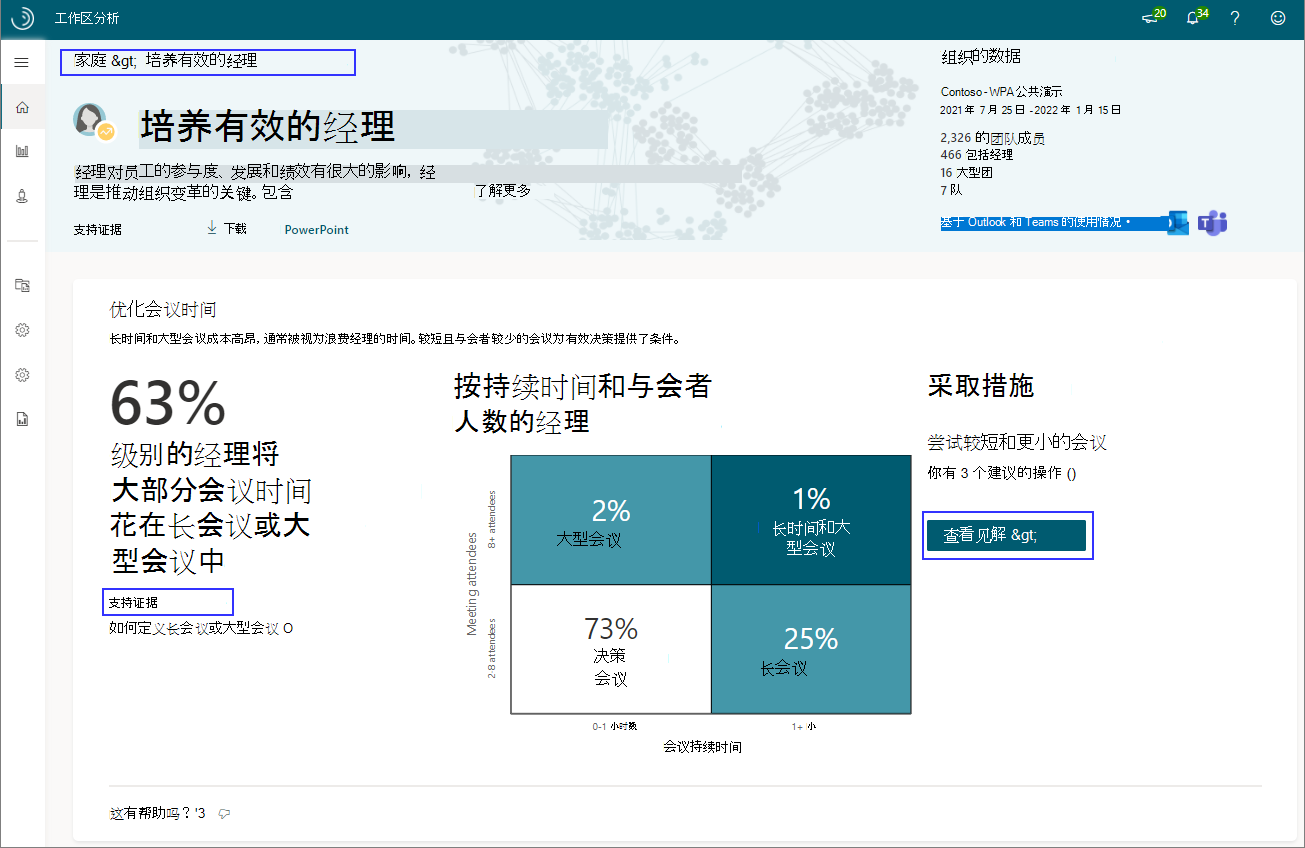This screenshot has height=848, width=1305.
Task: Click the 1% 长时间和大型会议 matrix cell
Action: click(x=812, y=520)
